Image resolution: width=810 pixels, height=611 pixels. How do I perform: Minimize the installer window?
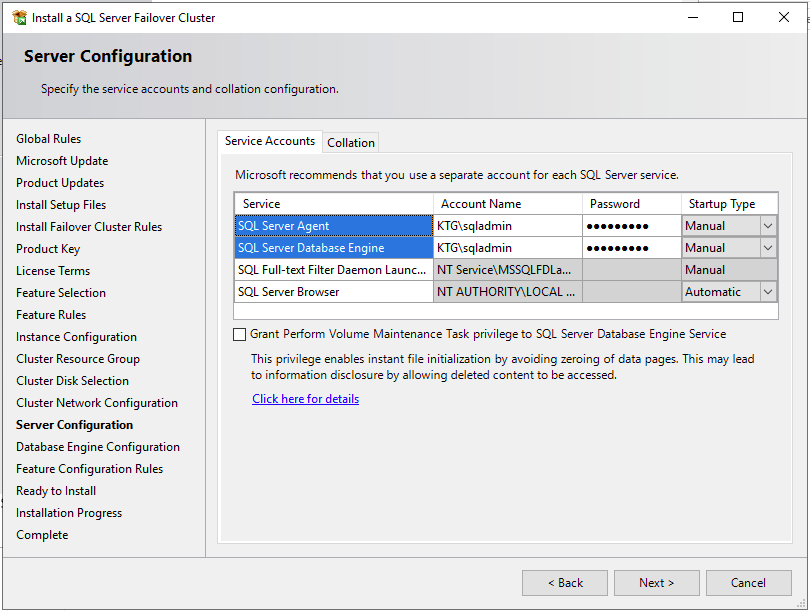coord(693,18)
